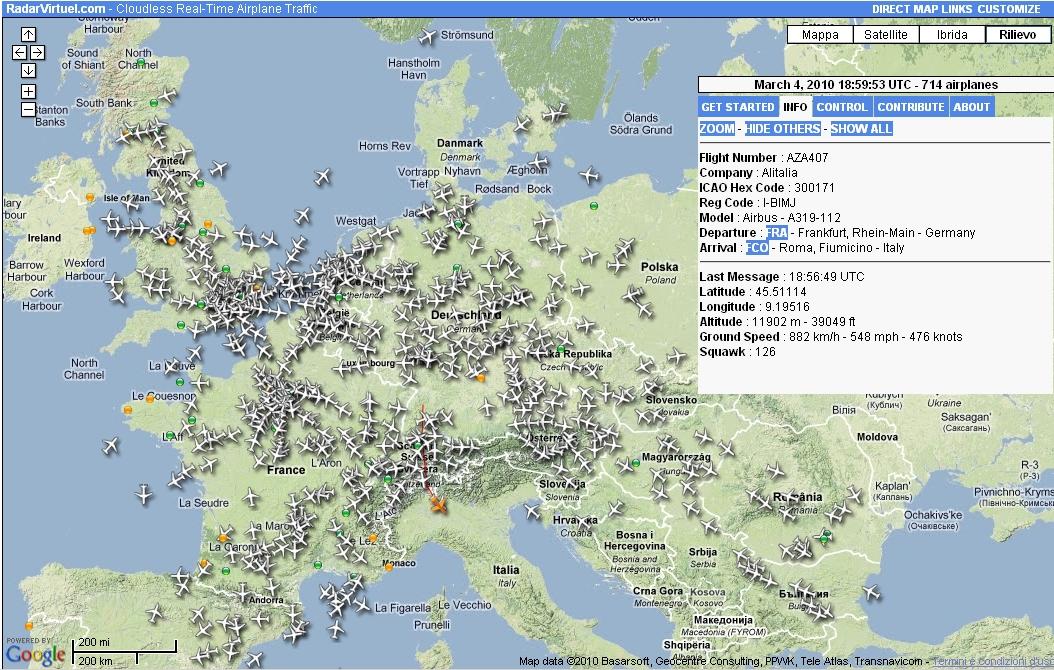The width and height of the screenshot is (1054, 670).
Task: Switch map type to Ibrida
Action: coord(952,34)
